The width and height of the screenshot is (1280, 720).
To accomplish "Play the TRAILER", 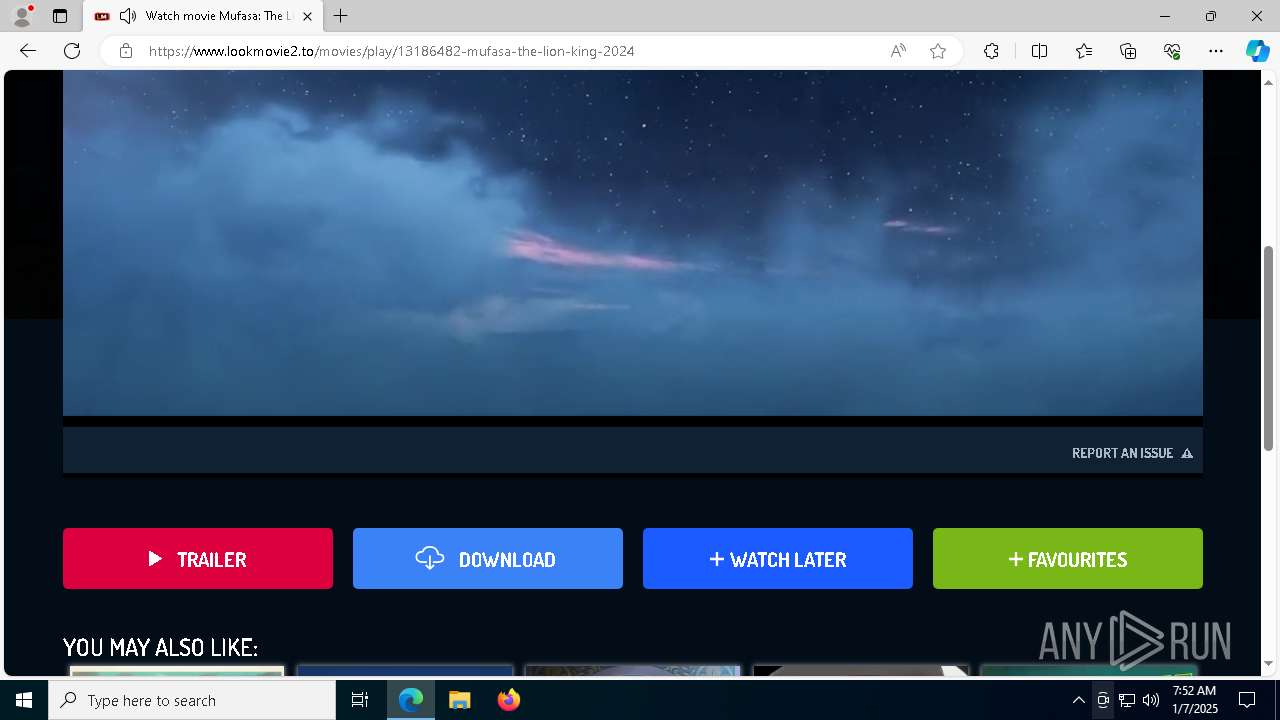I will 198,559.
